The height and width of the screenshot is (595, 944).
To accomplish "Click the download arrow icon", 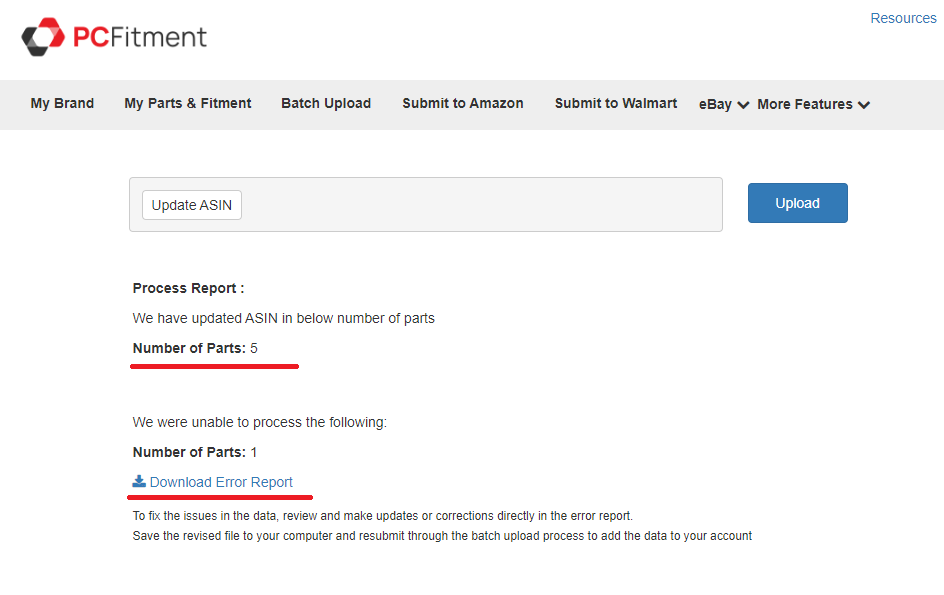I will tap(139, 481).
